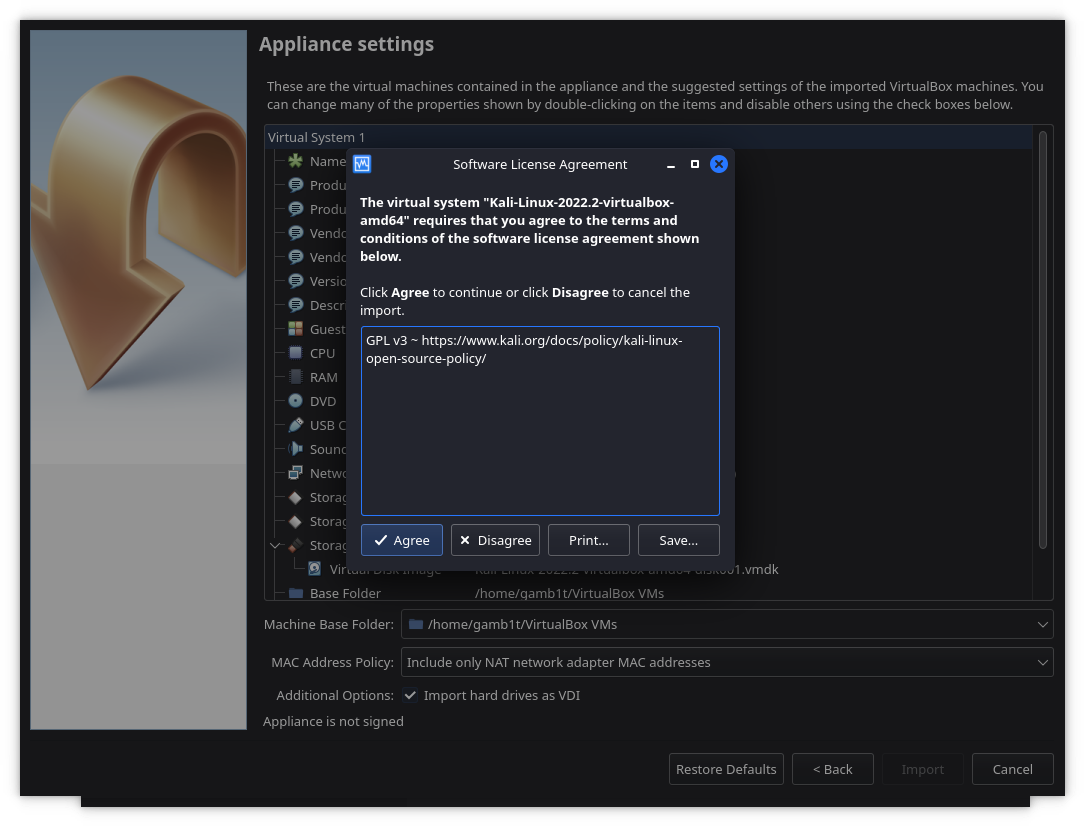The width and height of the screenshot is (1085, 827).
Task: Click the appliance settings list scrollbar
Action: (1045, 340)
